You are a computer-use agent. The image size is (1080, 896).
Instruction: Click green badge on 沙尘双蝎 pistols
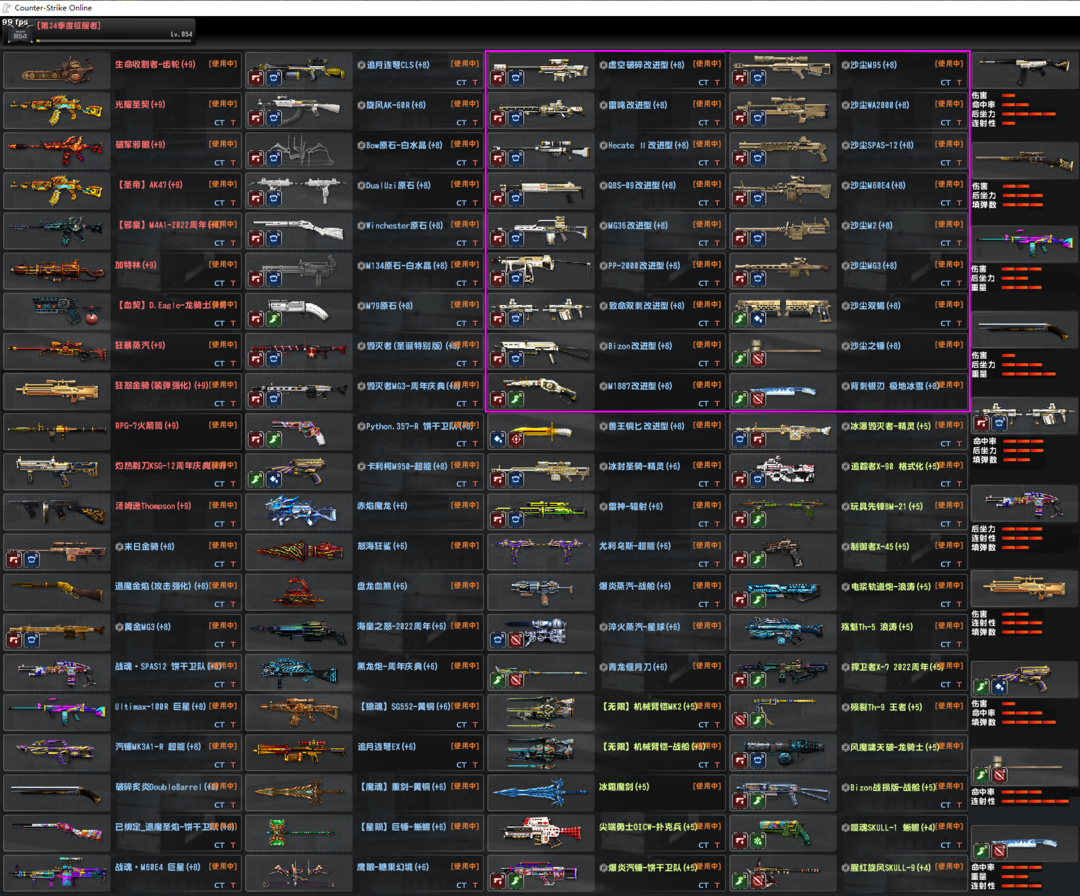(x=740, y=319)
